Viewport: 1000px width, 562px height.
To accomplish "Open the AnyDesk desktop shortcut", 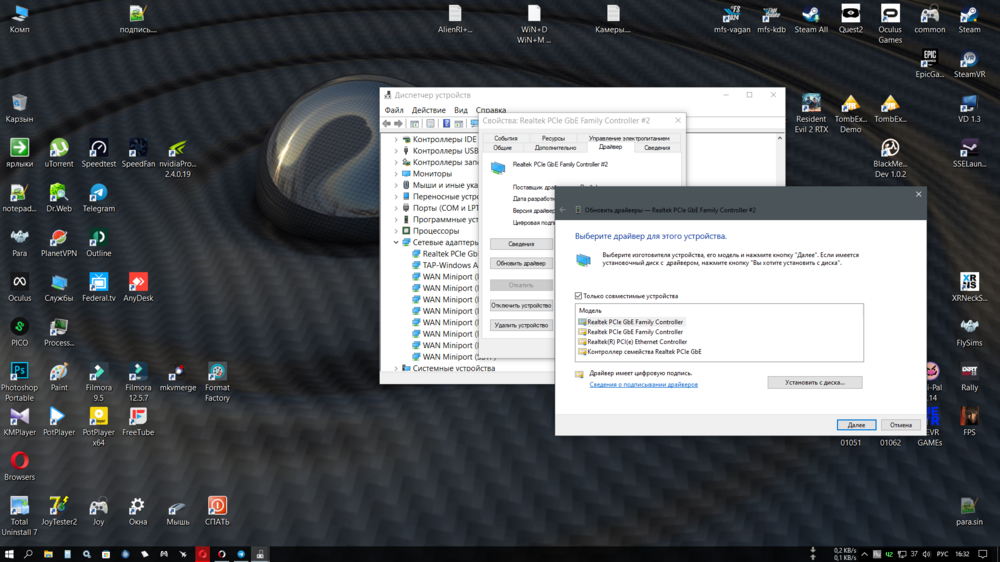I will pyautogui.click(x=138, y=283).
